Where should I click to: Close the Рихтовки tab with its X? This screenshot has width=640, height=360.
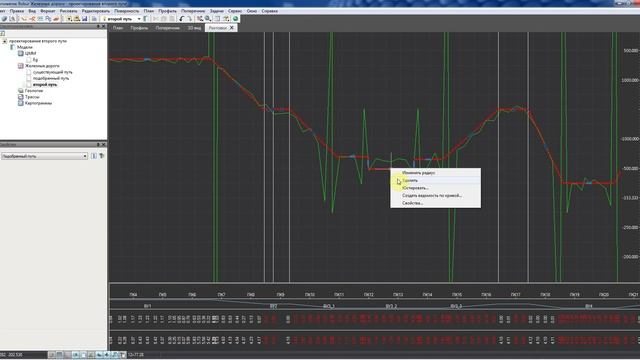pos(232,28)
